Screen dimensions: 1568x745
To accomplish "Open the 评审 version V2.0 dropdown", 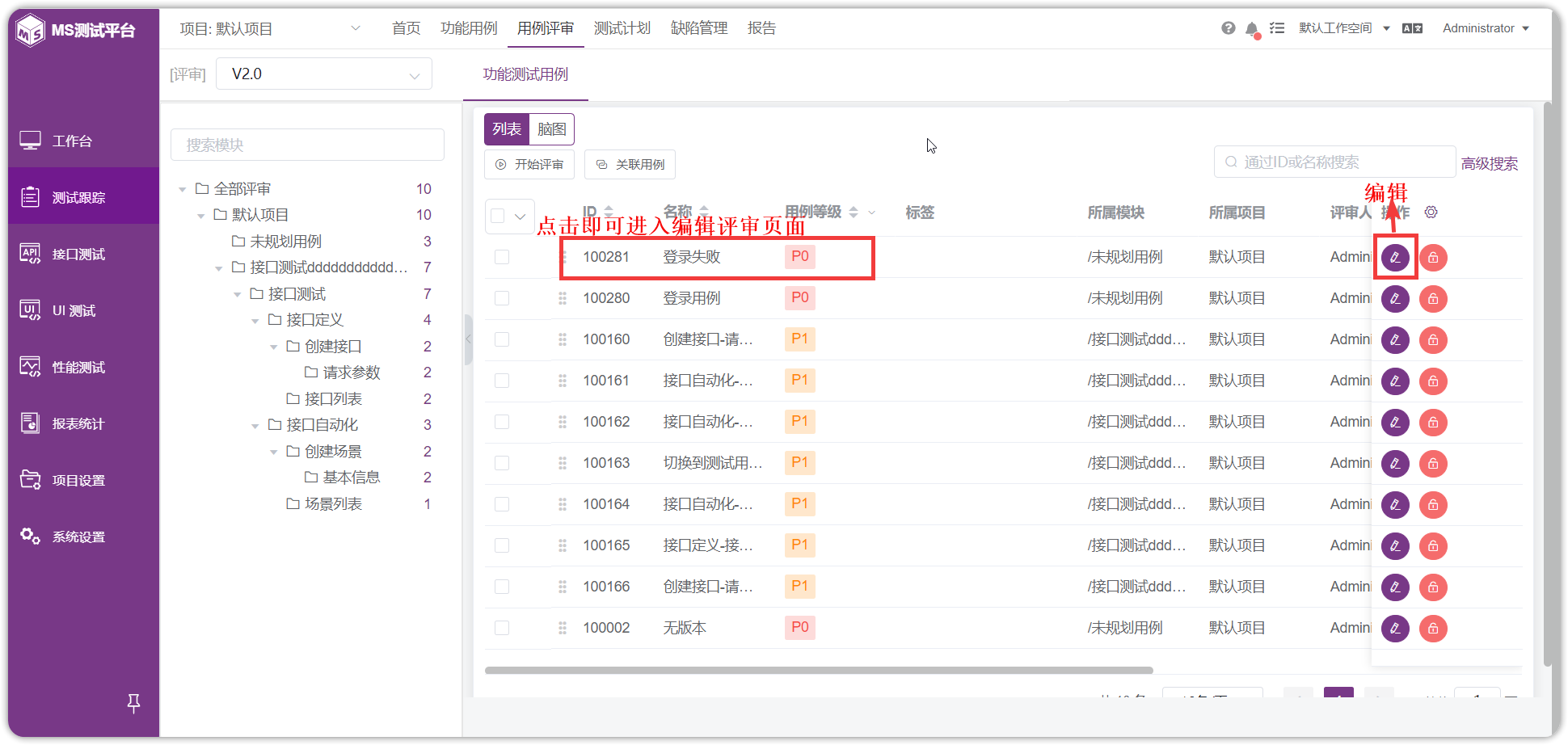I will [x=324, y=74].
